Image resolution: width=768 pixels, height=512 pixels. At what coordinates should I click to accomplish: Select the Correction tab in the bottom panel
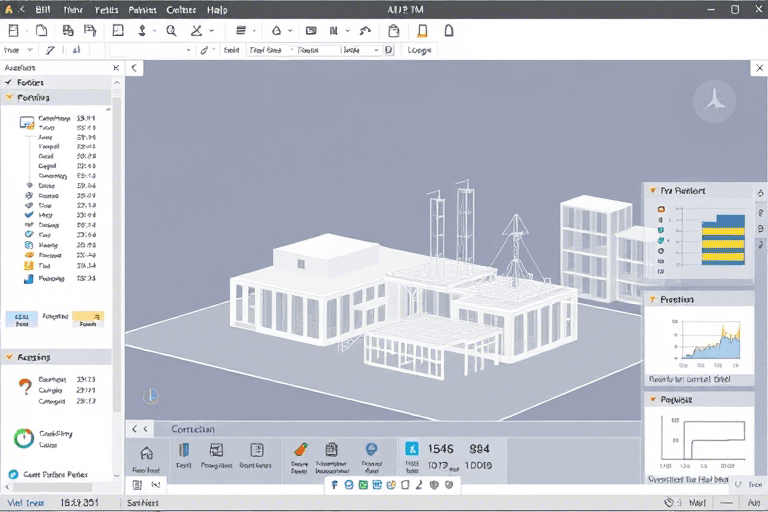(192, 429)
